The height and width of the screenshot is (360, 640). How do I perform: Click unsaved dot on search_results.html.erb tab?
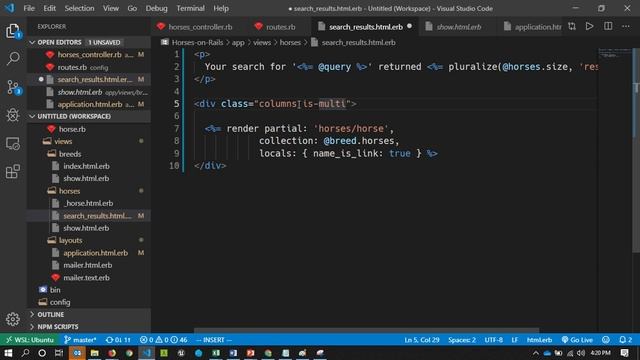(409, 27)
